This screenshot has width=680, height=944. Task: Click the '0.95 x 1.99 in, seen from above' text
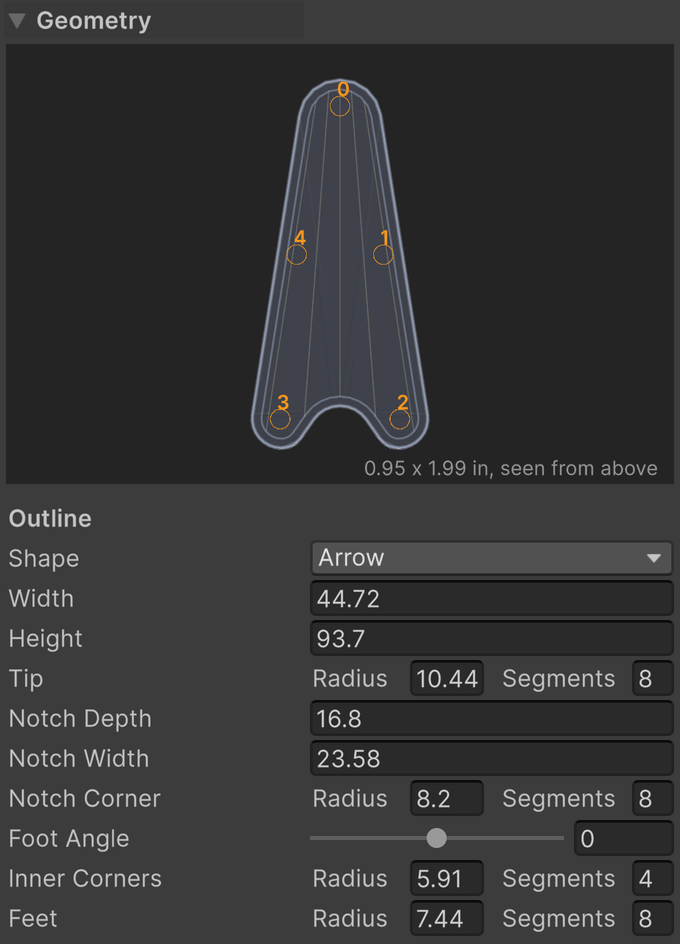(x=511, y=468)
